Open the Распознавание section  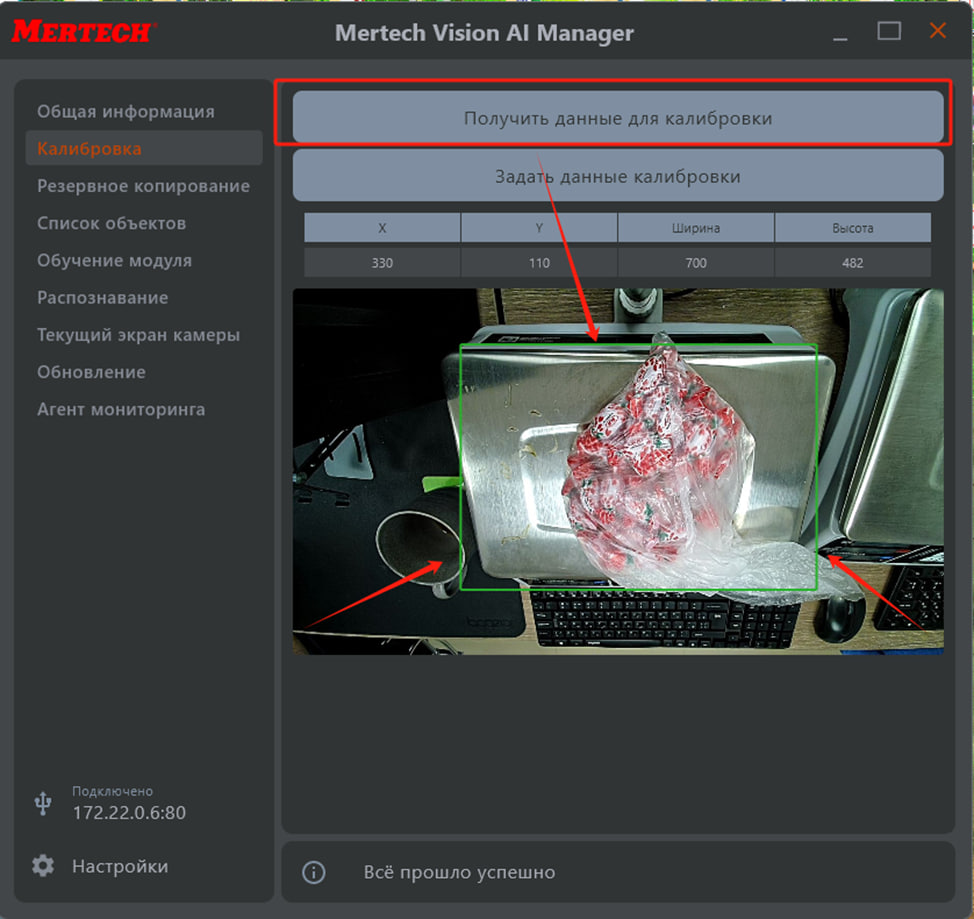(102, 298)
